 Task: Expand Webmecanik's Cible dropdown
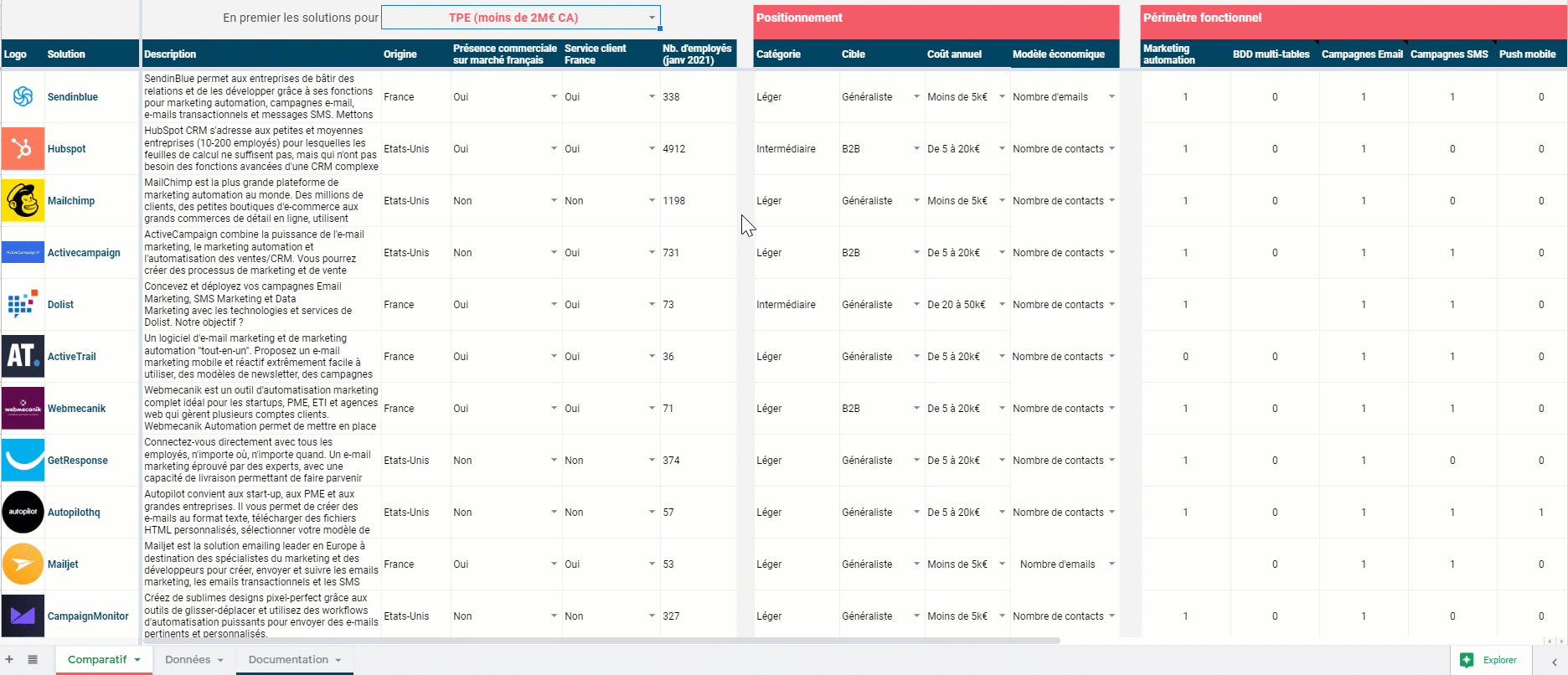[x=916, y=409]
